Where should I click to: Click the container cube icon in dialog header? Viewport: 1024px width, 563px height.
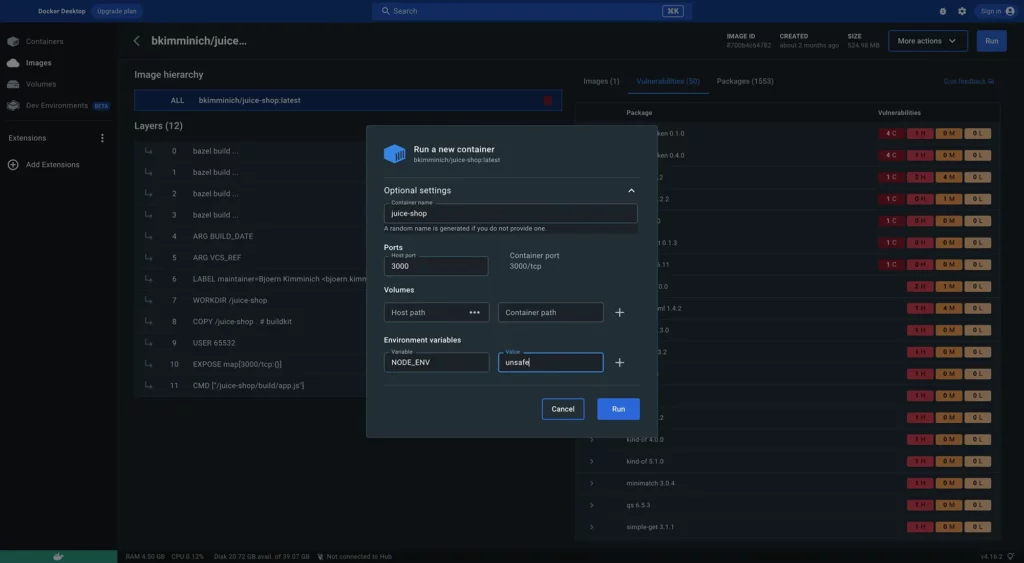pos(394,153)
